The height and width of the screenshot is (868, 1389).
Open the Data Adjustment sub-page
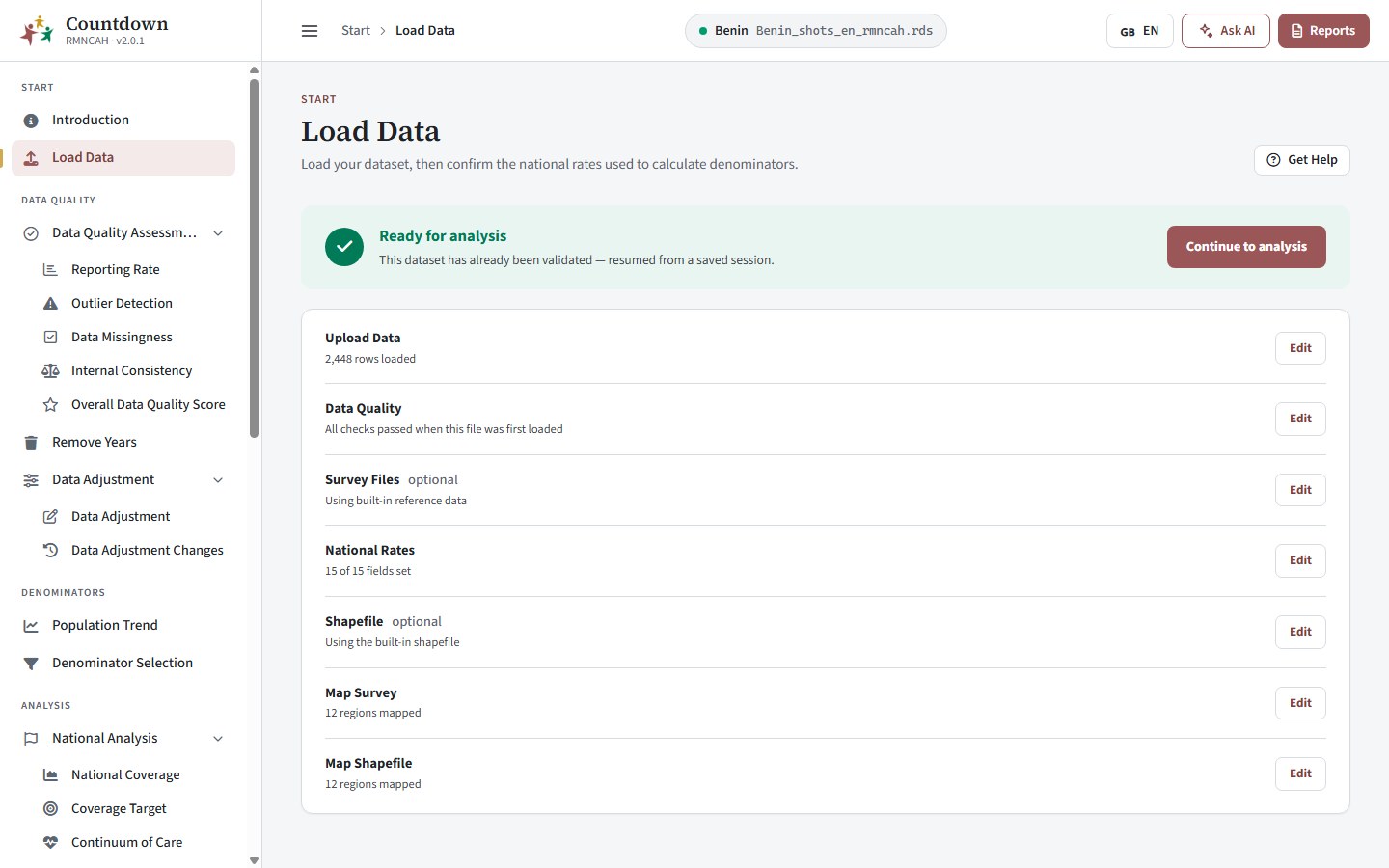tap(133, 517)
